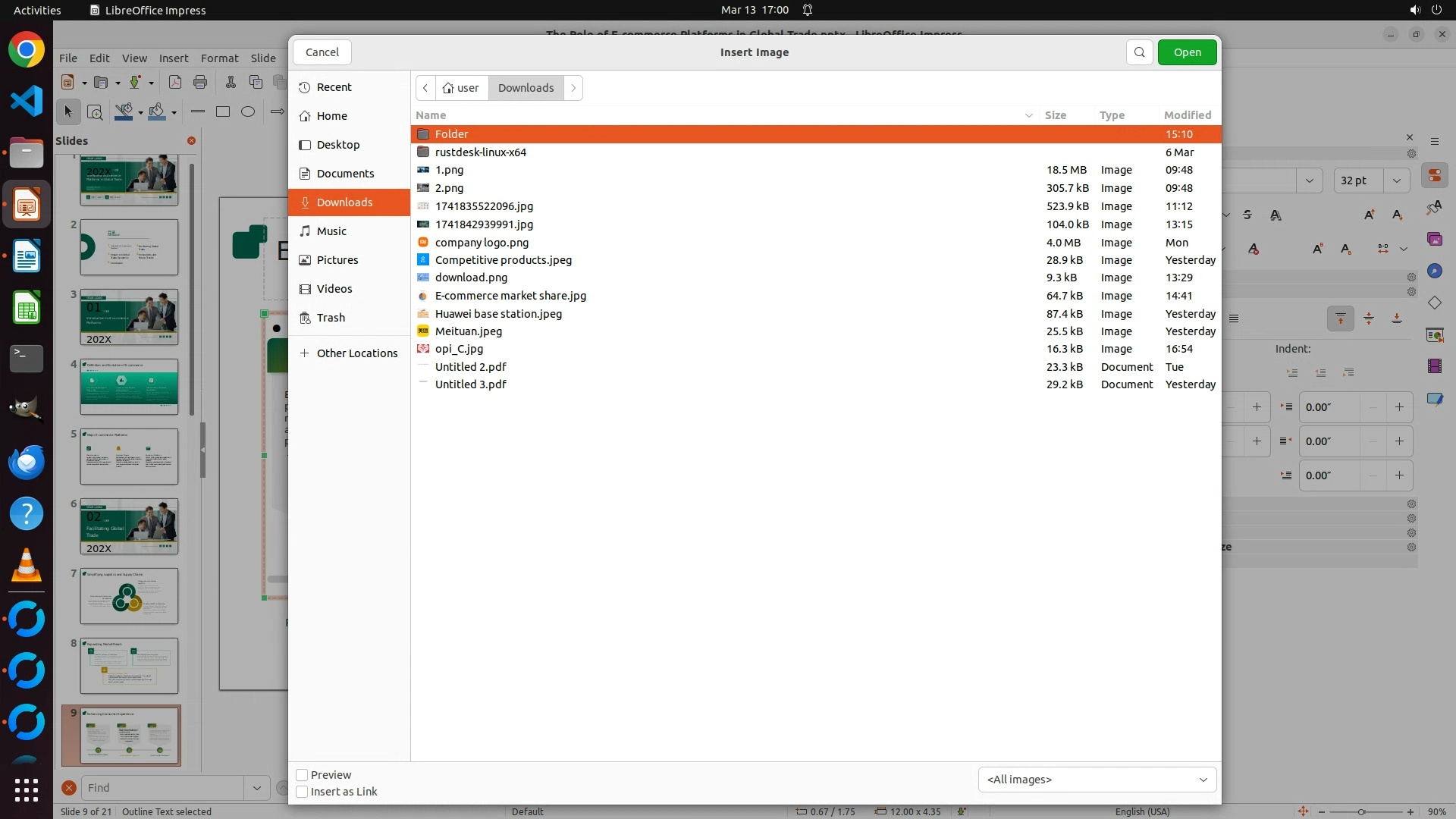Cancel the Insert Image dialog
Image resolution: width=1456 pixels, height=819 pixels.
[x=322, y=52]
